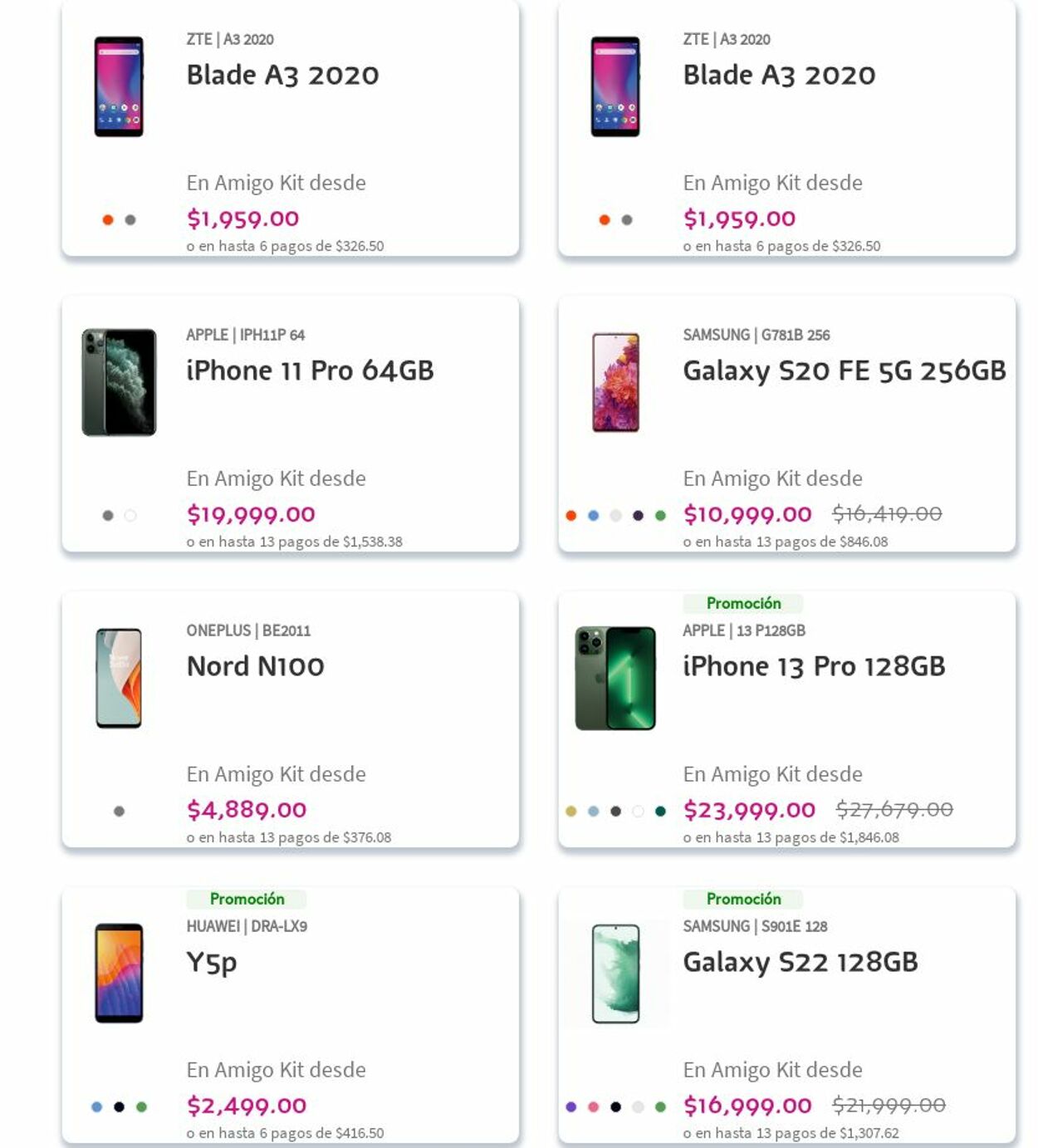Image resolution: width=1038 pixels, height=1148 pixels.
Task: Choose the orange color for Galaxy S20 FE
Action: coord(570,515)
